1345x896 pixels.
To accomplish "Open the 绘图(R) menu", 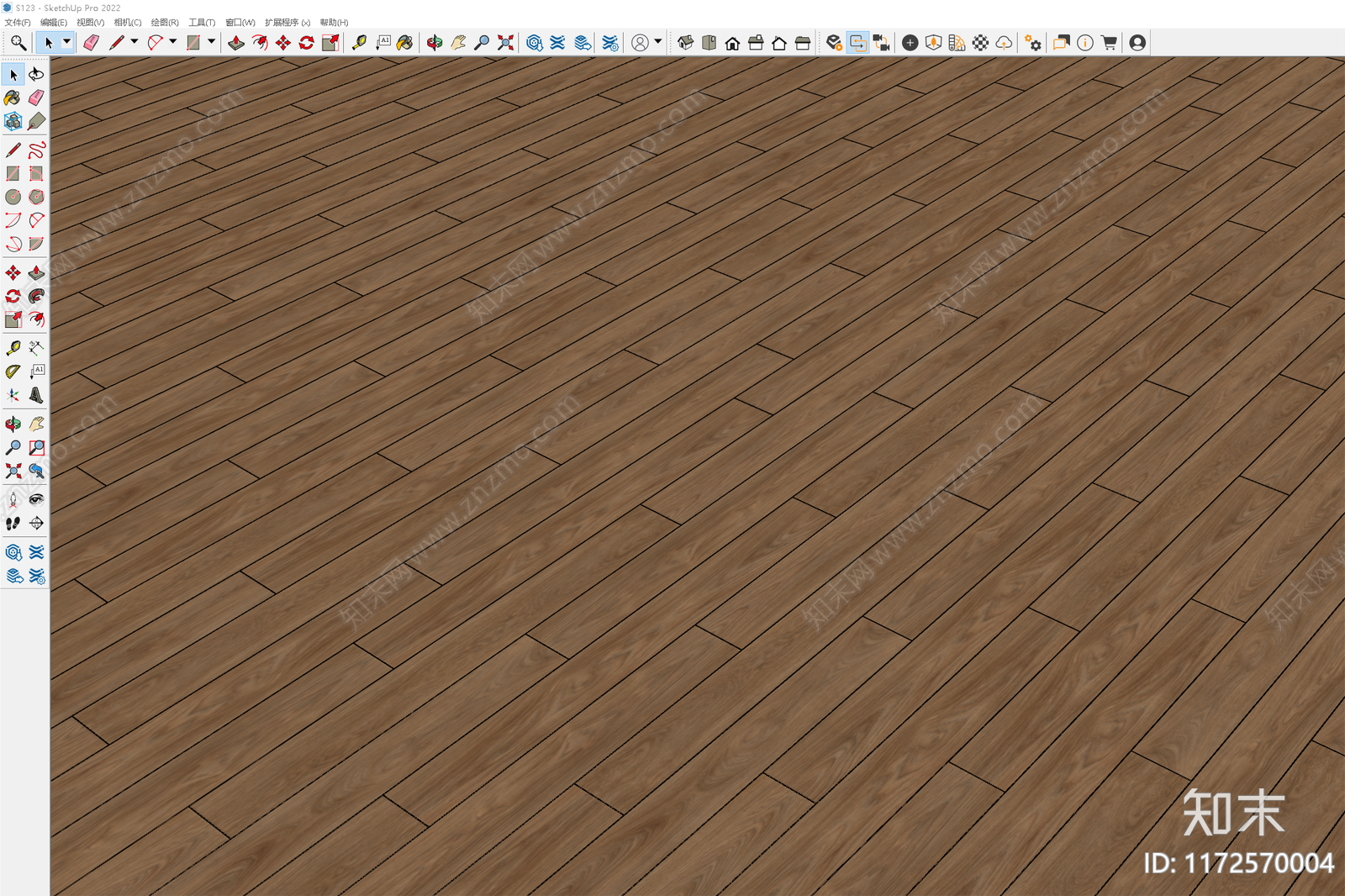I will coord(165,23).
